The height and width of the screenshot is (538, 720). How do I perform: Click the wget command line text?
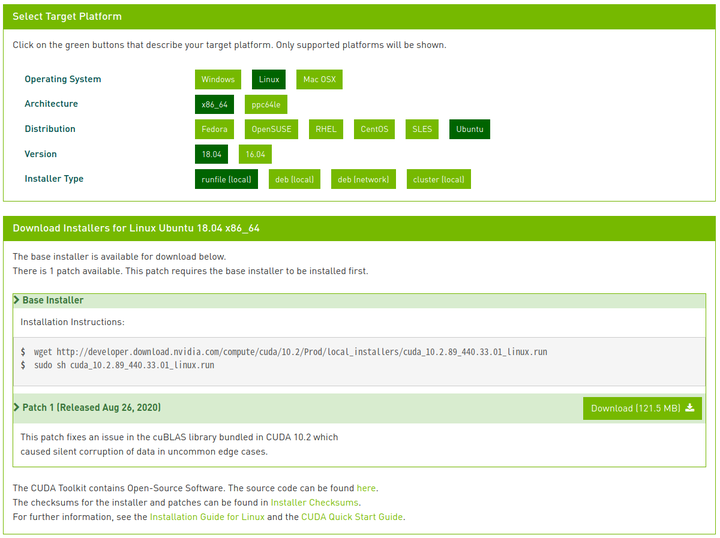tap(291, 352)
